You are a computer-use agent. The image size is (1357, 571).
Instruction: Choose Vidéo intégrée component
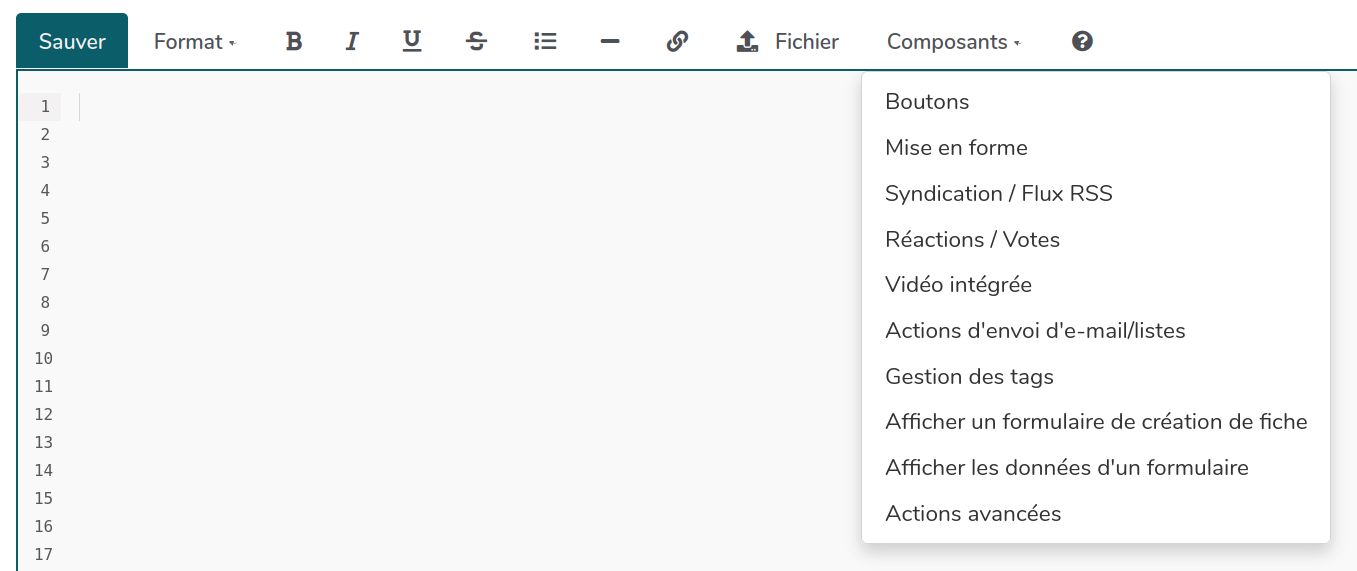[958, 284]
